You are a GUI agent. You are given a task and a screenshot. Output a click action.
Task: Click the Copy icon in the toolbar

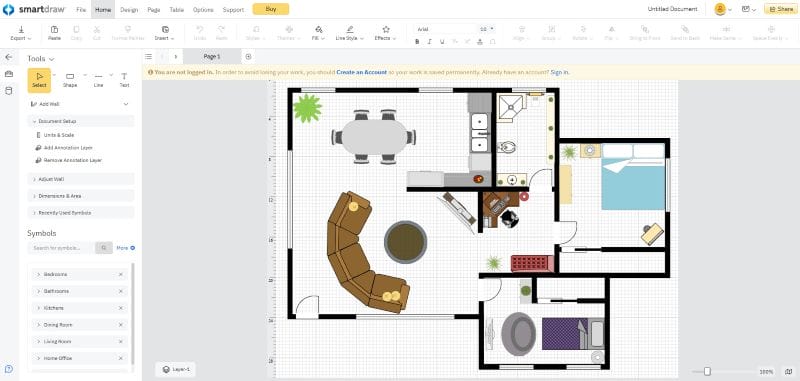click(76, 30)
